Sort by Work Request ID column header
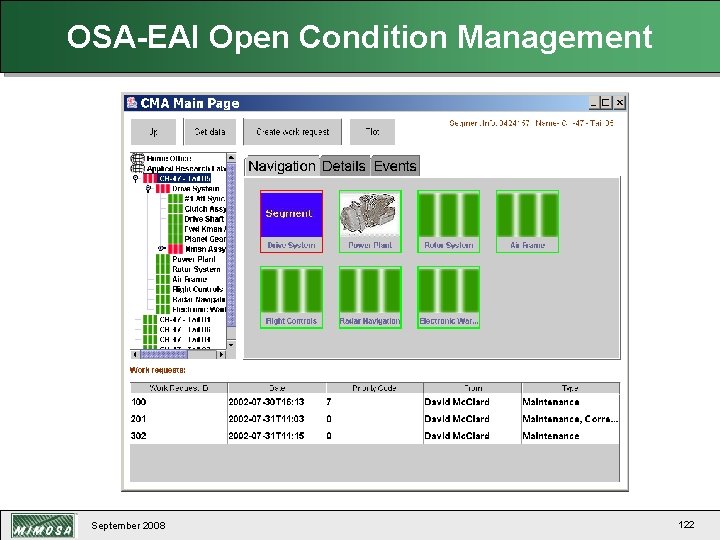 pos(179,388)
